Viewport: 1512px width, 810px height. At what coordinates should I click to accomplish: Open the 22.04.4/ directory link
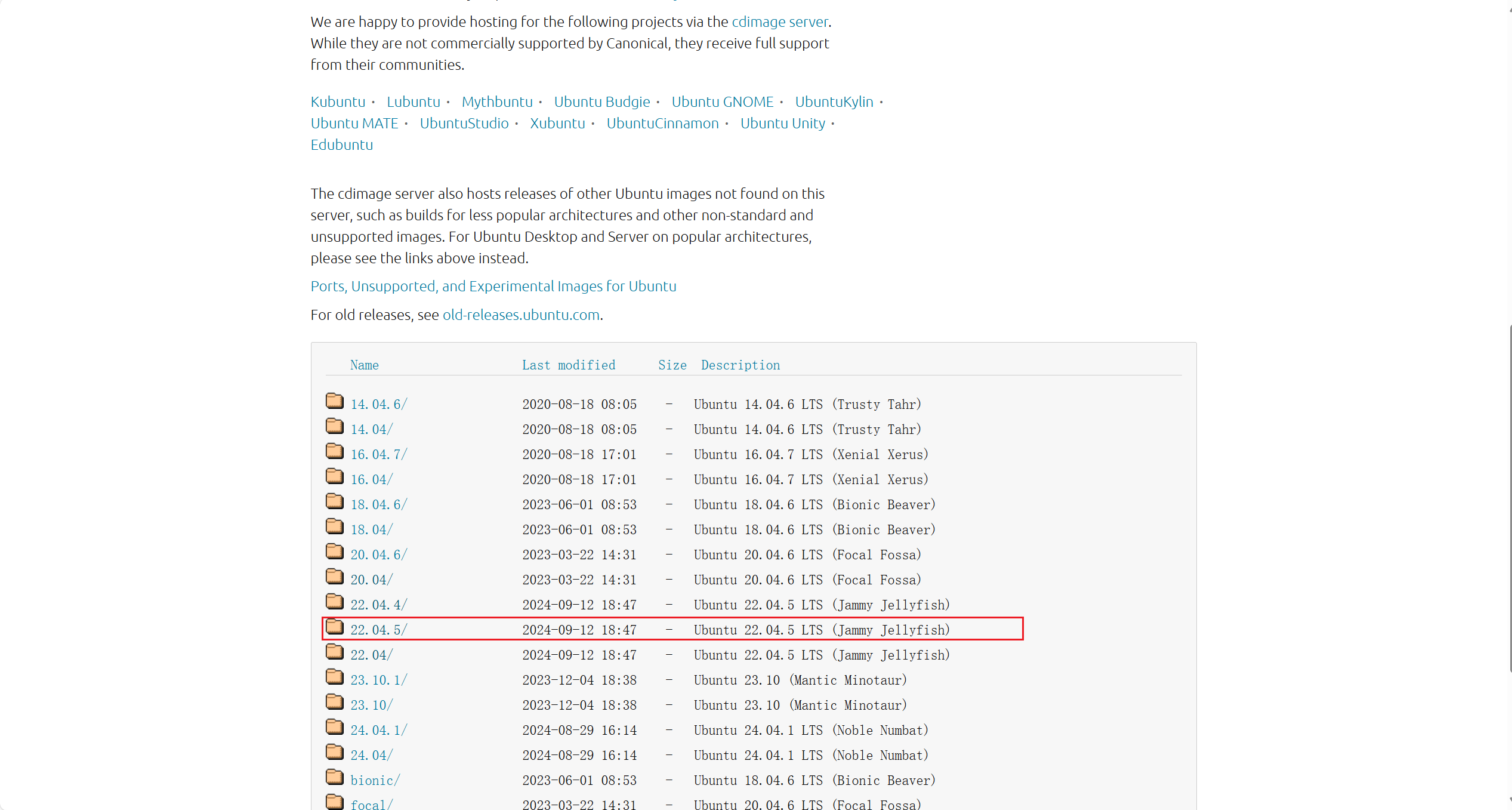(378, 605)
